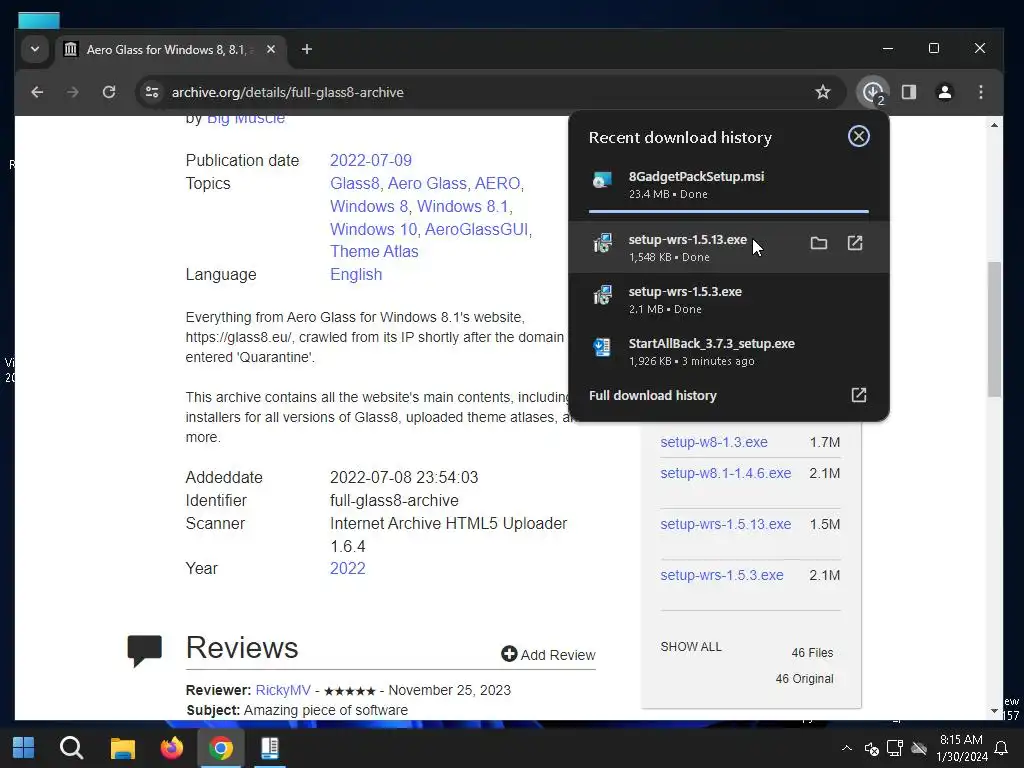Click the 8GadgetPackSetup.msi file icon
The height and width of the screenshot is (768, 1024).
(x=601, y=180)
